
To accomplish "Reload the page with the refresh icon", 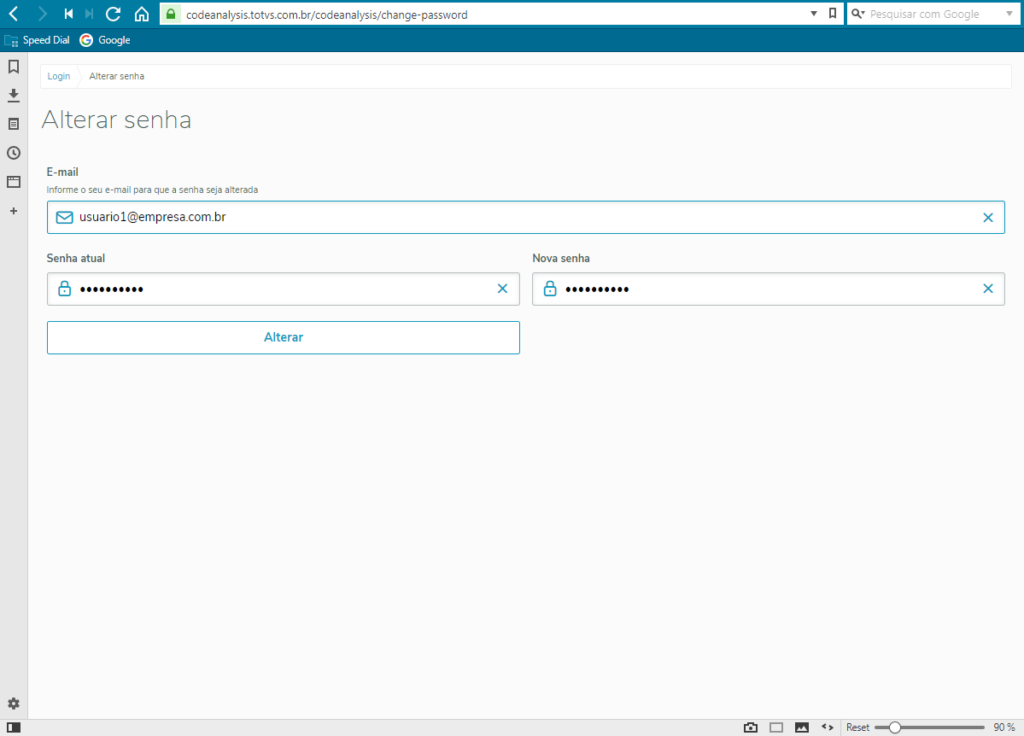I will pyautogui.click(x=113, y=14).
